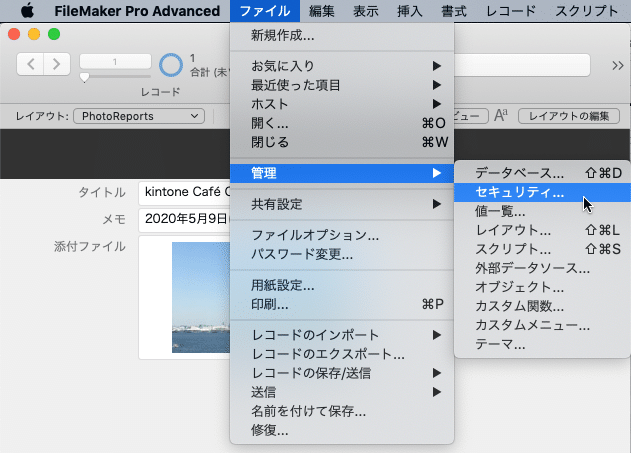The width and height of the screenshot is (631, 453).
Task: Click the メモ field with 2020年5月9日
Action: (185, 220)
